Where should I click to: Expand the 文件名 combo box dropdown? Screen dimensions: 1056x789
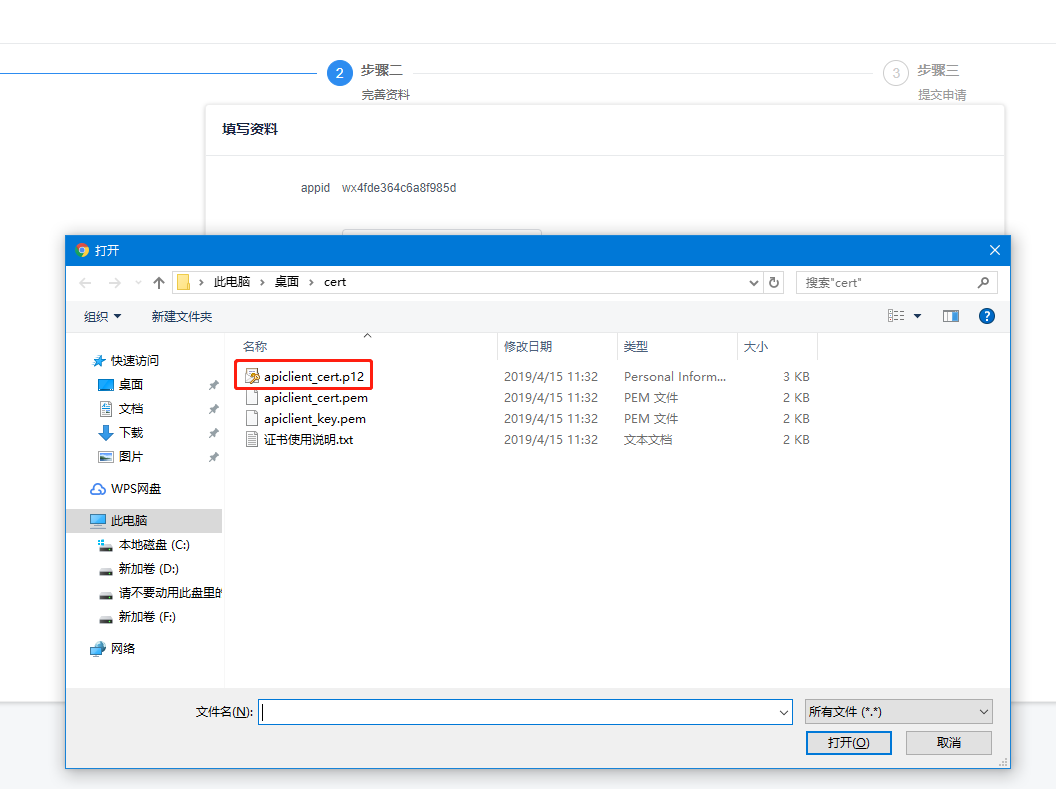(x=784, y=712)
